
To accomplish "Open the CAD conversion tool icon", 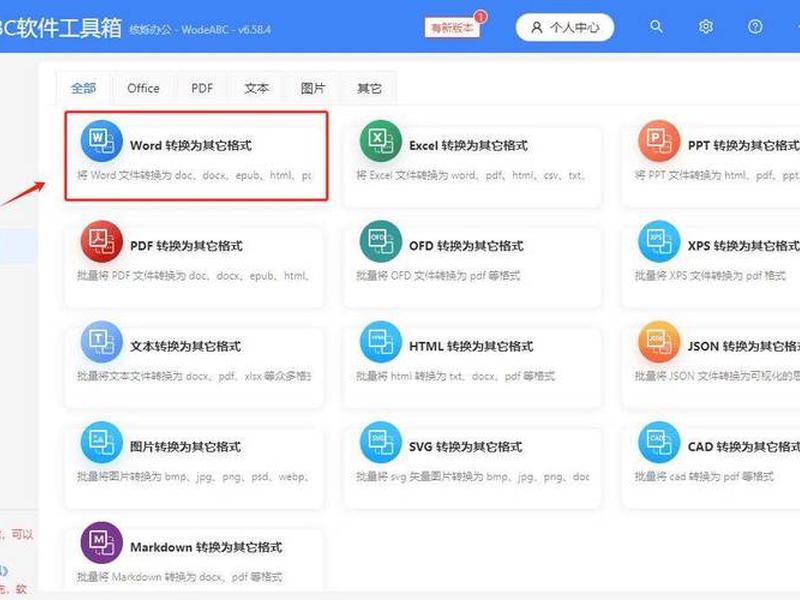I will tap(659, 442).
